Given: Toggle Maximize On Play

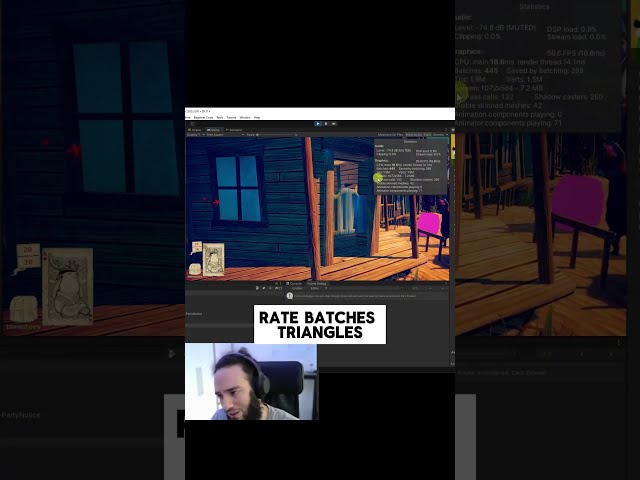Looking at the screenshot, I should (x=390, y=135).
